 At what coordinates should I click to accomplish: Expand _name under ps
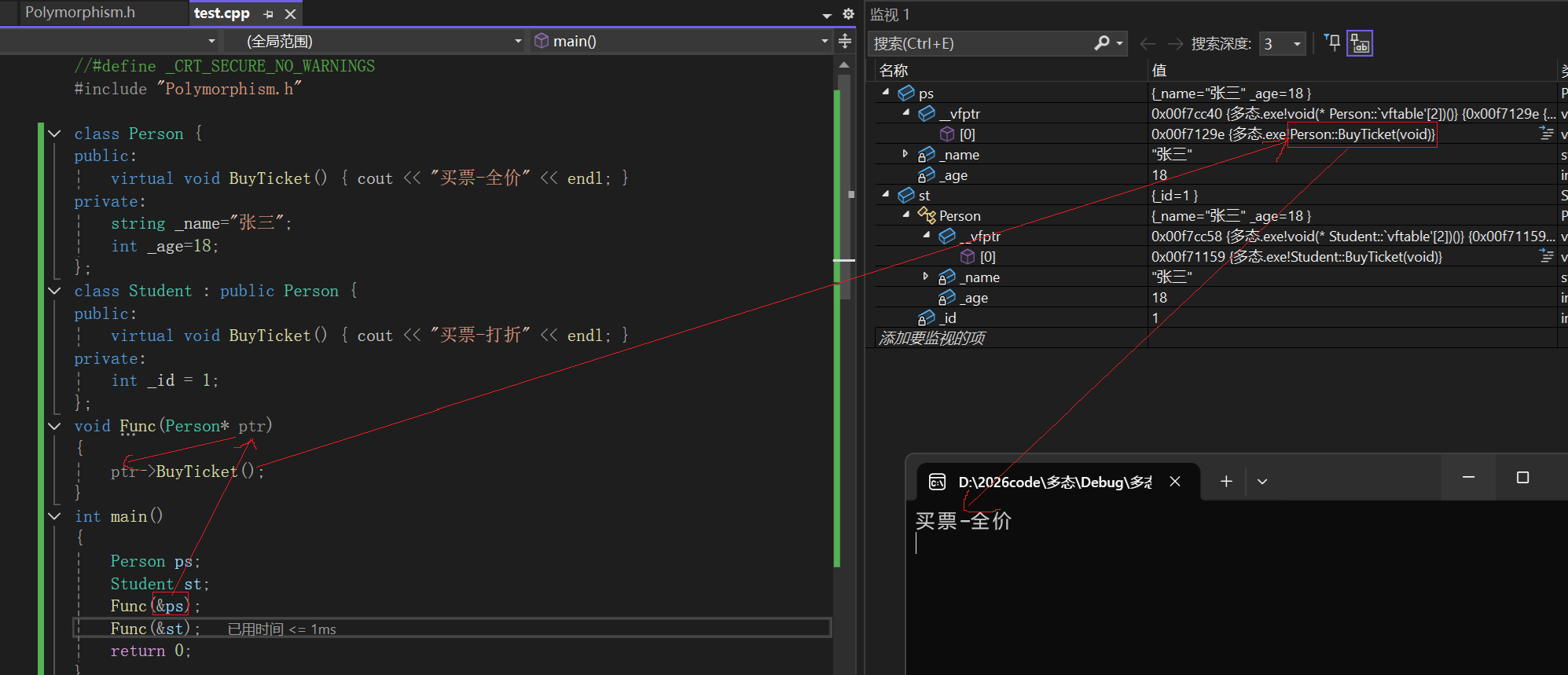tap(906, 154)
